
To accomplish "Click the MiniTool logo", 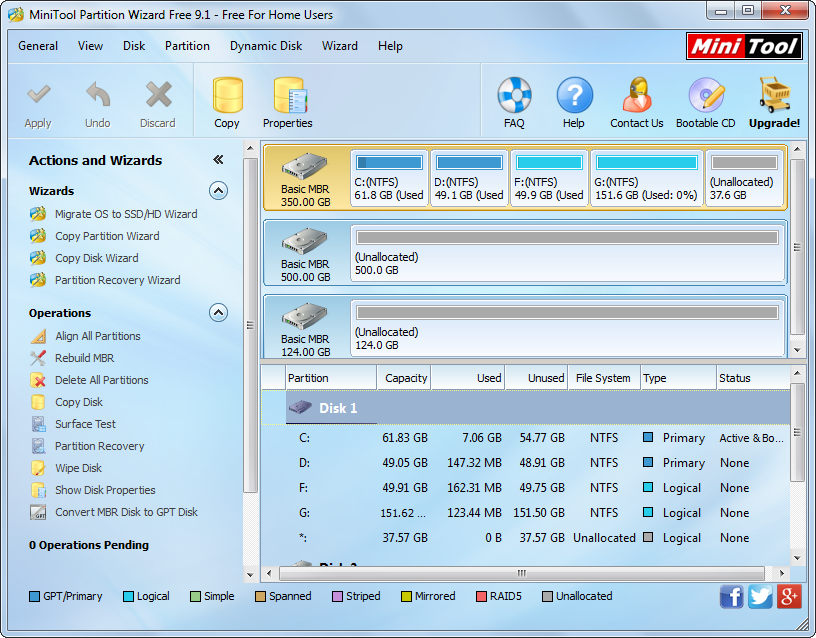I will click(x=744, y=46).
